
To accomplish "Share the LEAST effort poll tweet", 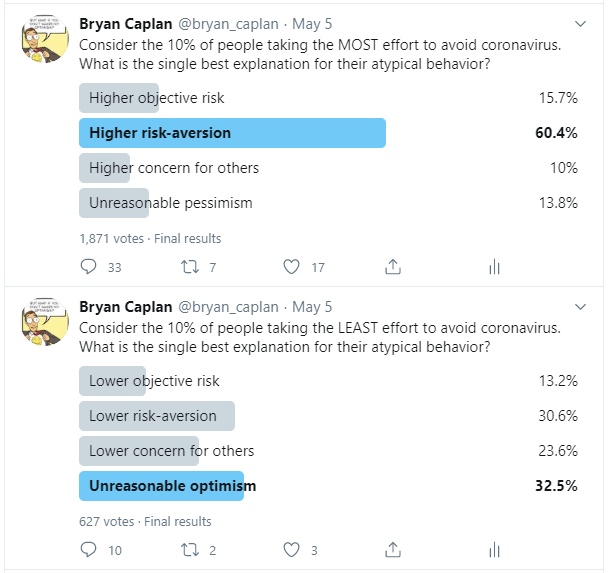I will (393, 550).
